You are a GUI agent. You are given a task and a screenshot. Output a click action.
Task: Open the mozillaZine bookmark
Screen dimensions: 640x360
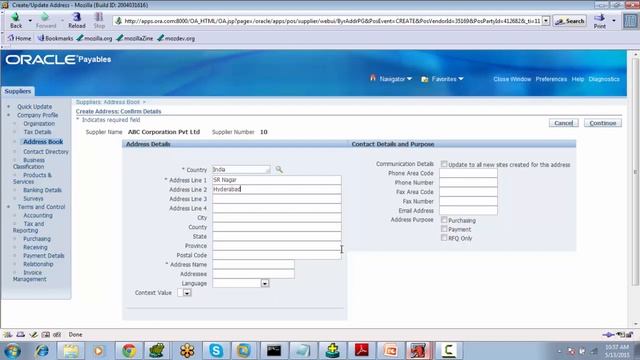[x=135, y=38]
